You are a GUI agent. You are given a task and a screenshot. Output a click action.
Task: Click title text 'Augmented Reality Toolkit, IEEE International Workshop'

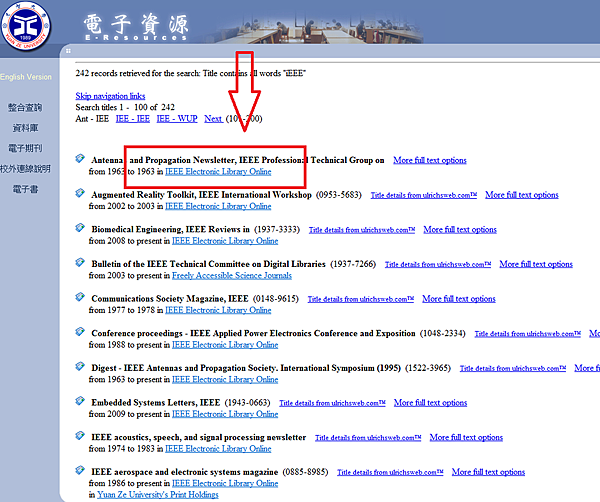[201, 195]
